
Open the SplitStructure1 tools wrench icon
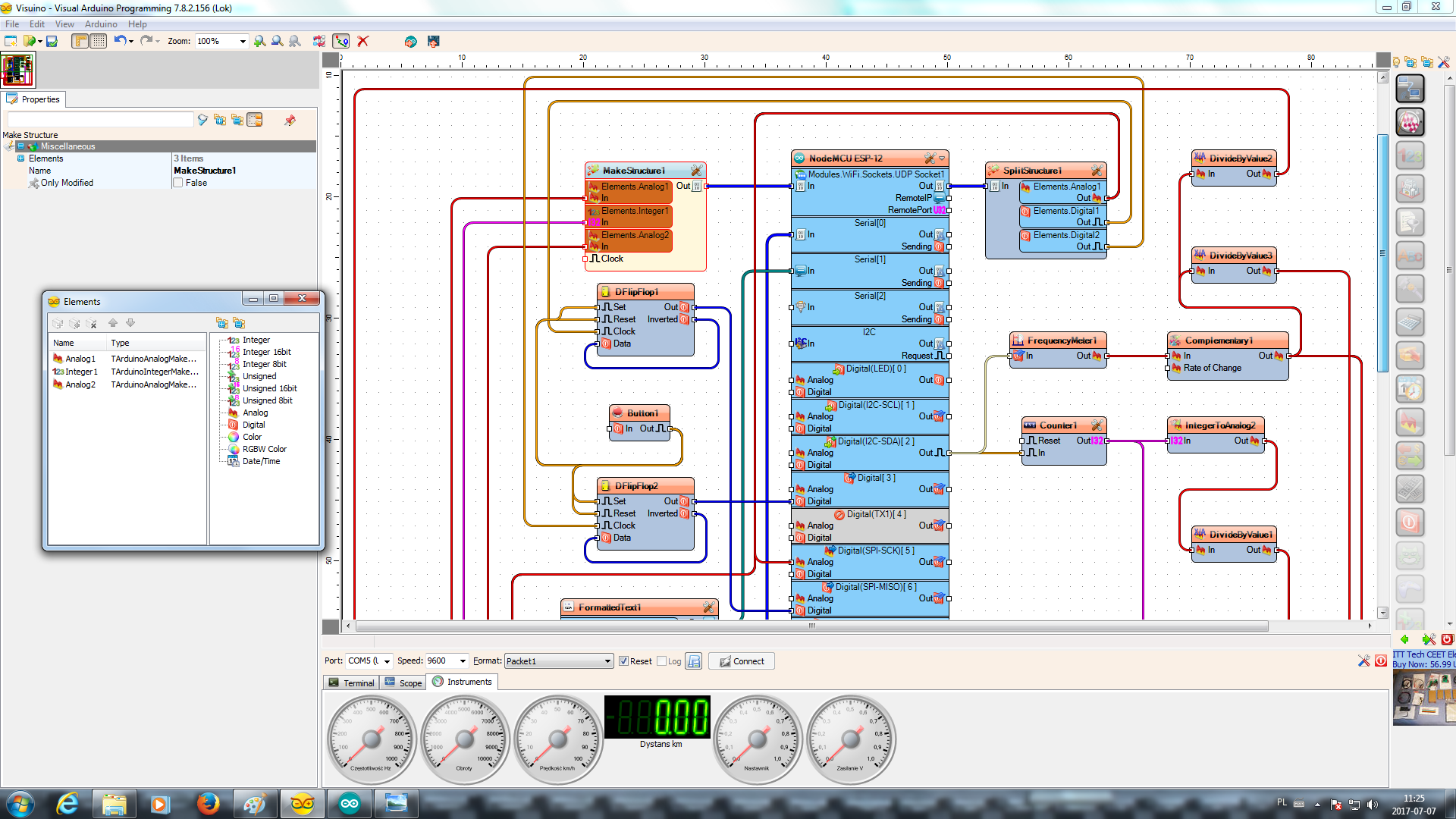[1097, 171]
